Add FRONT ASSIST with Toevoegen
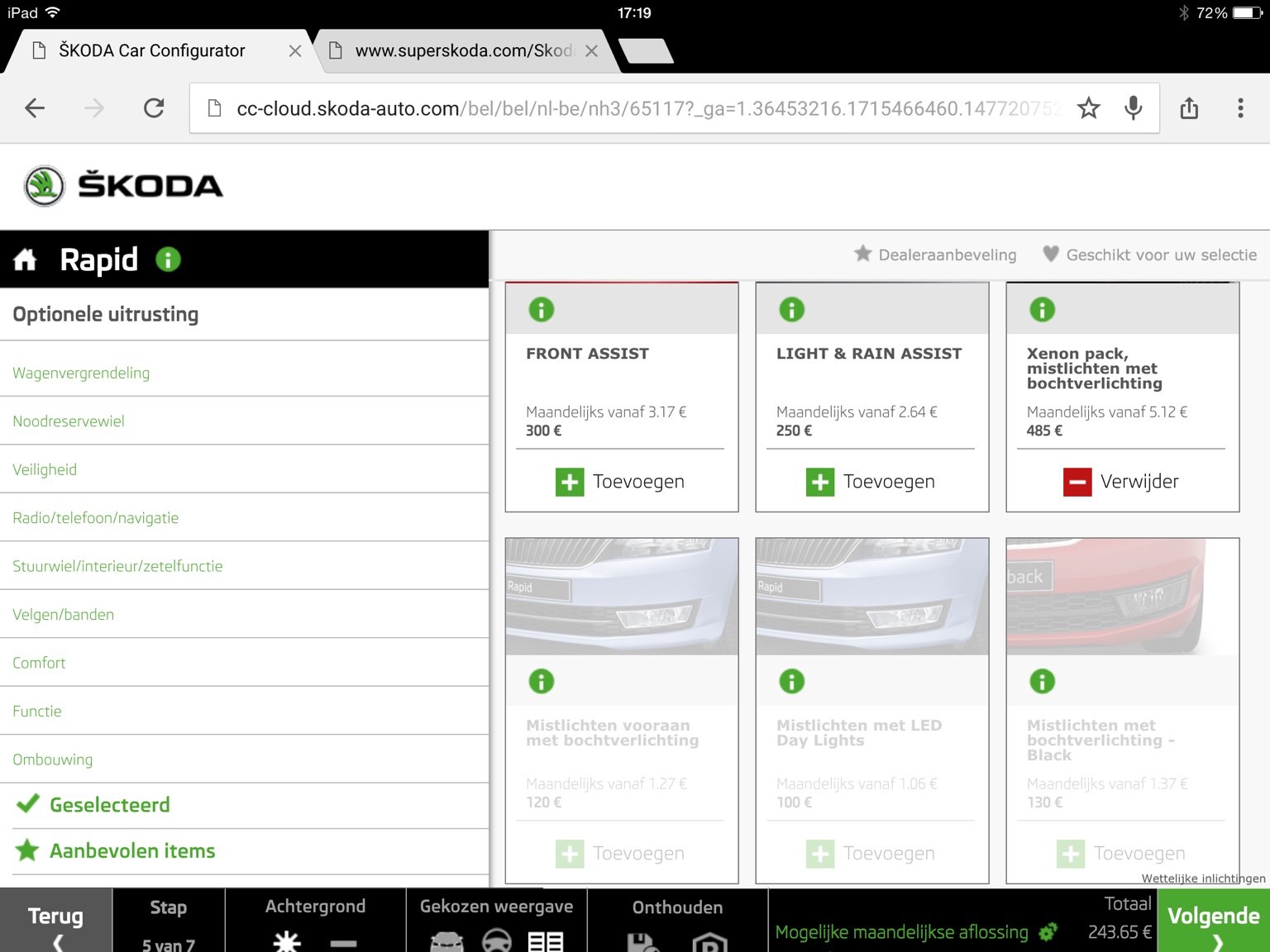Viewport: 1270px width, 952px height. point(620,482)
